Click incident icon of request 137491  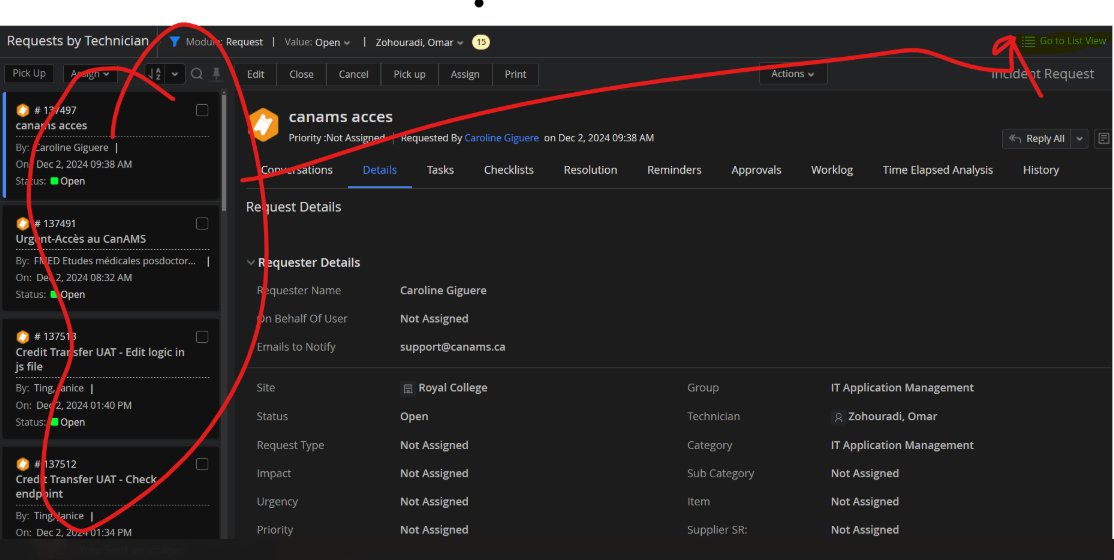click(23, 223)
